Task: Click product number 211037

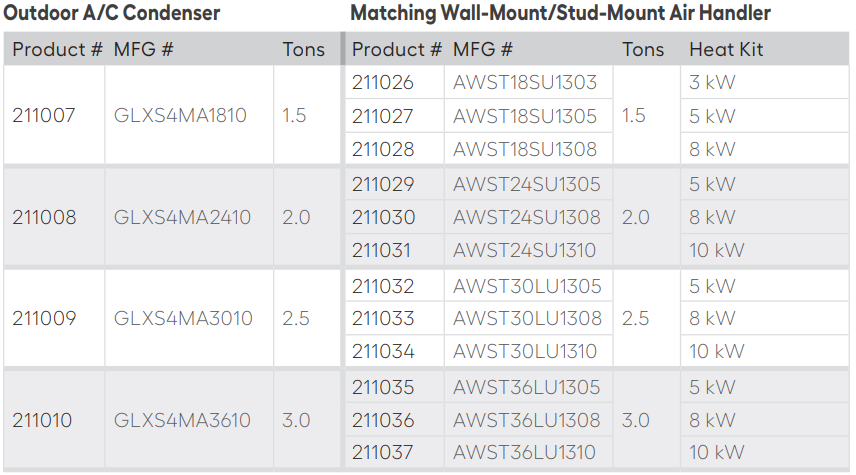Action: pyautogui.click(x=383, y=453)
